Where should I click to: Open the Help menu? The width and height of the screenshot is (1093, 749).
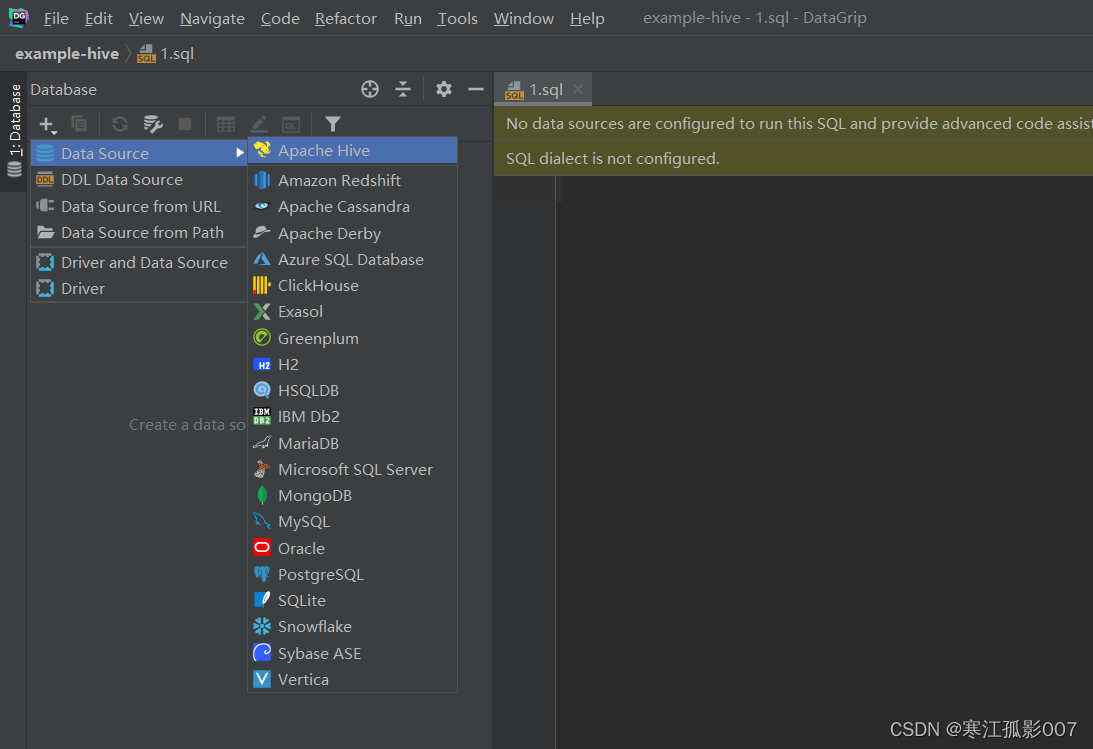click(587, 19)
